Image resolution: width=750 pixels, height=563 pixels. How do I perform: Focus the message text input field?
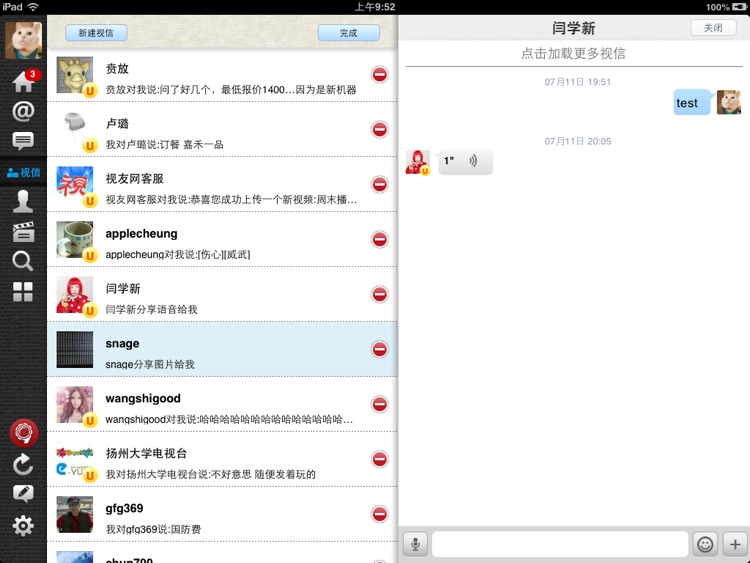pyautogui.click(x=560, y=544)
